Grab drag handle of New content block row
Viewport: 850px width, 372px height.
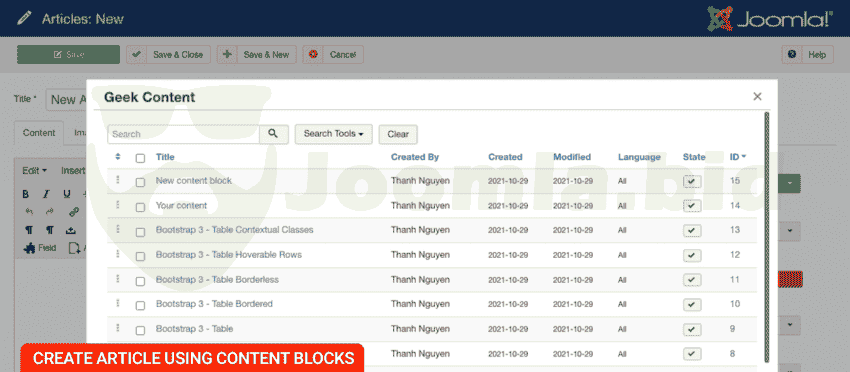[118, 179]
